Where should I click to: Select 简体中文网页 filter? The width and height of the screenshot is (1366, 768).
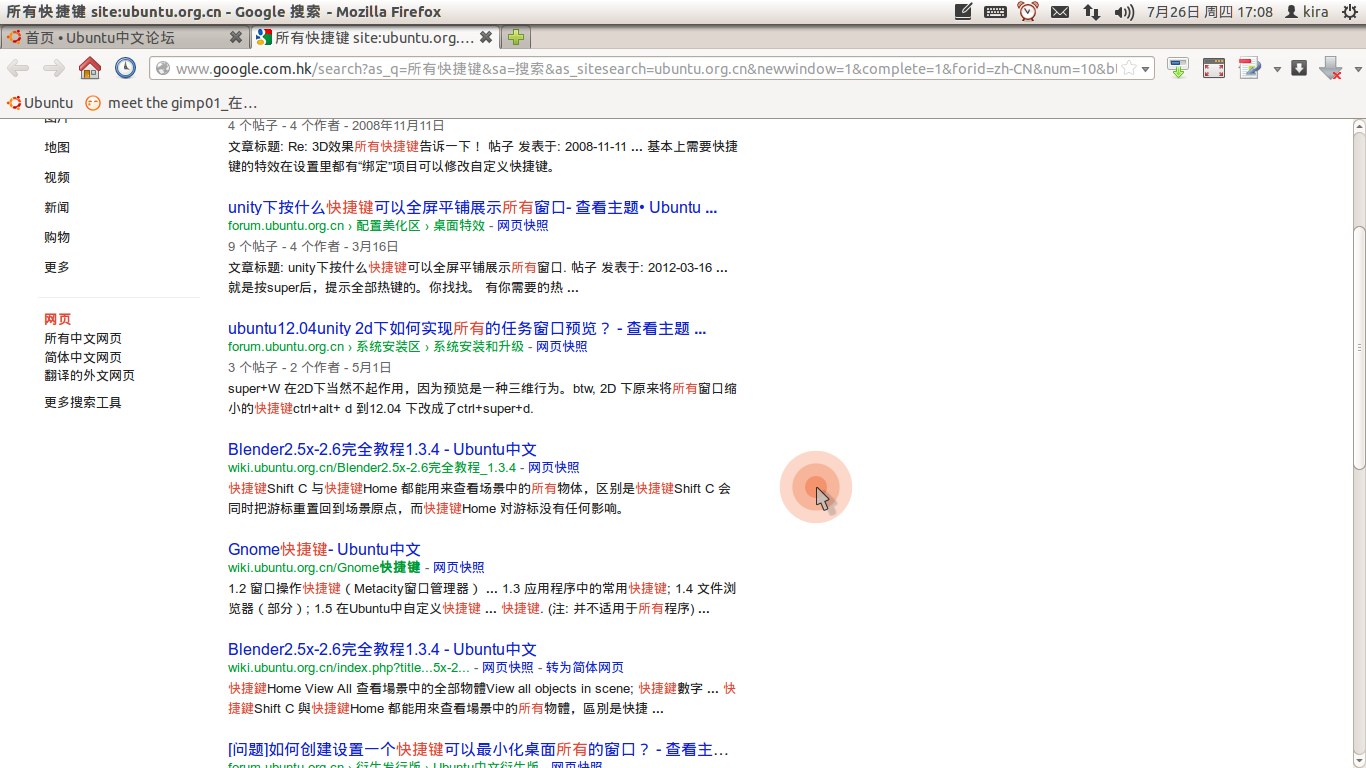tap(83, 357)
